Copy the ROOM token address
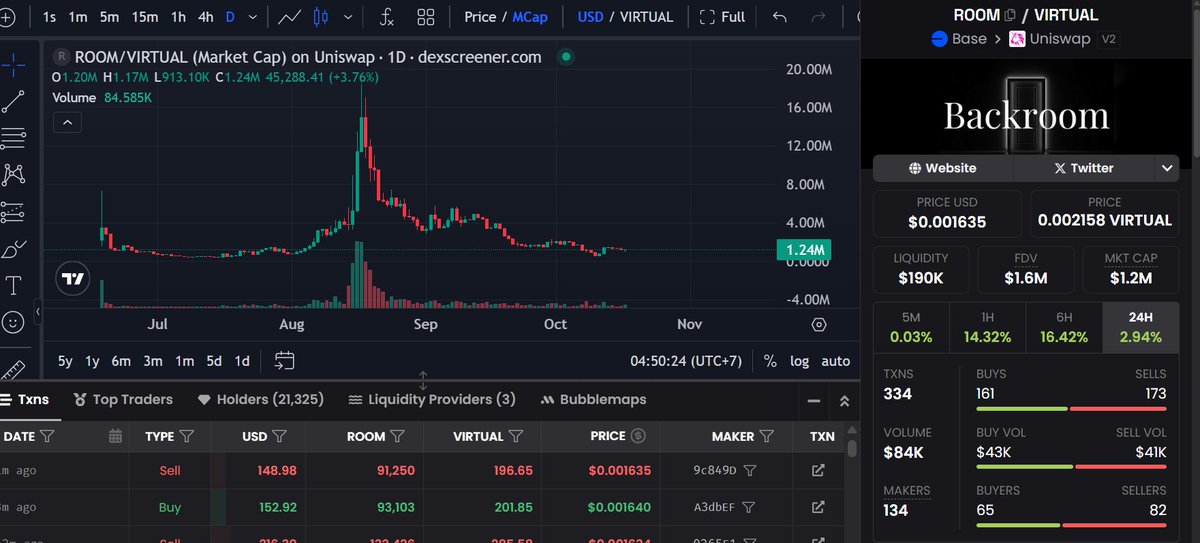1200x543 pixels. tap(1010, 15)
